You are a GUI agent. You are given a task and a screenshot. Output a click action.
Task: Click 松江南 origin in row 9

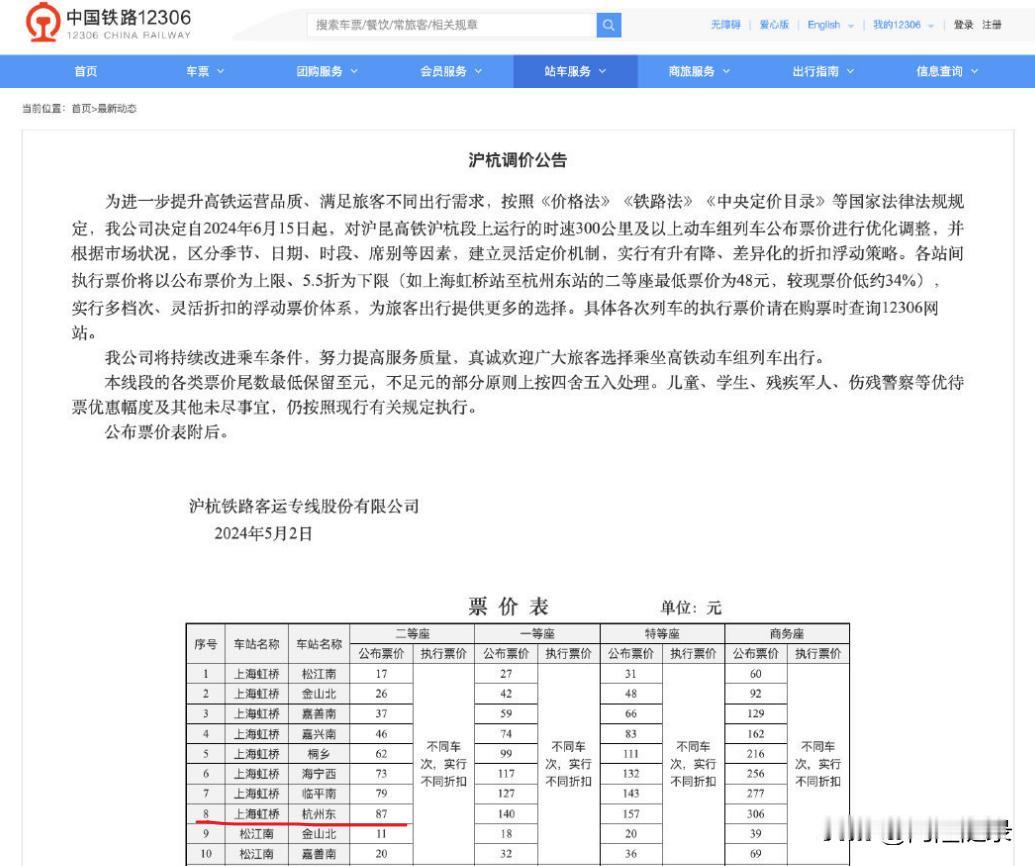(256, 834)
